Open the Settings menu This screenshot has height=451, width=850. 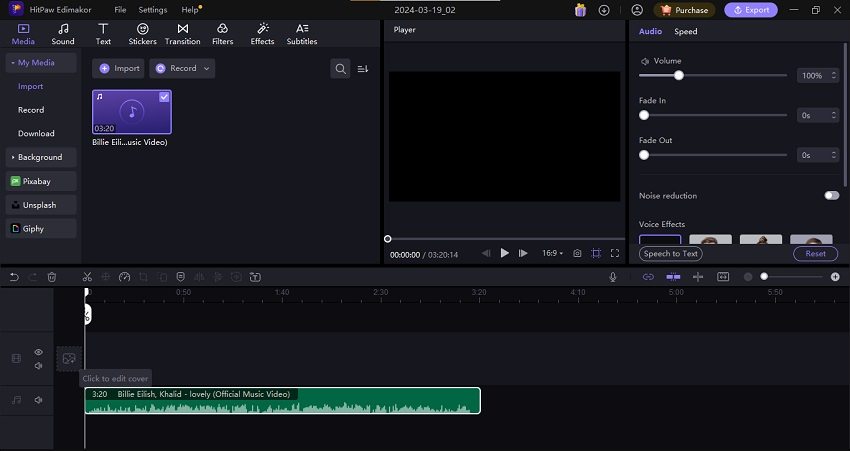(x=153, y=10)
